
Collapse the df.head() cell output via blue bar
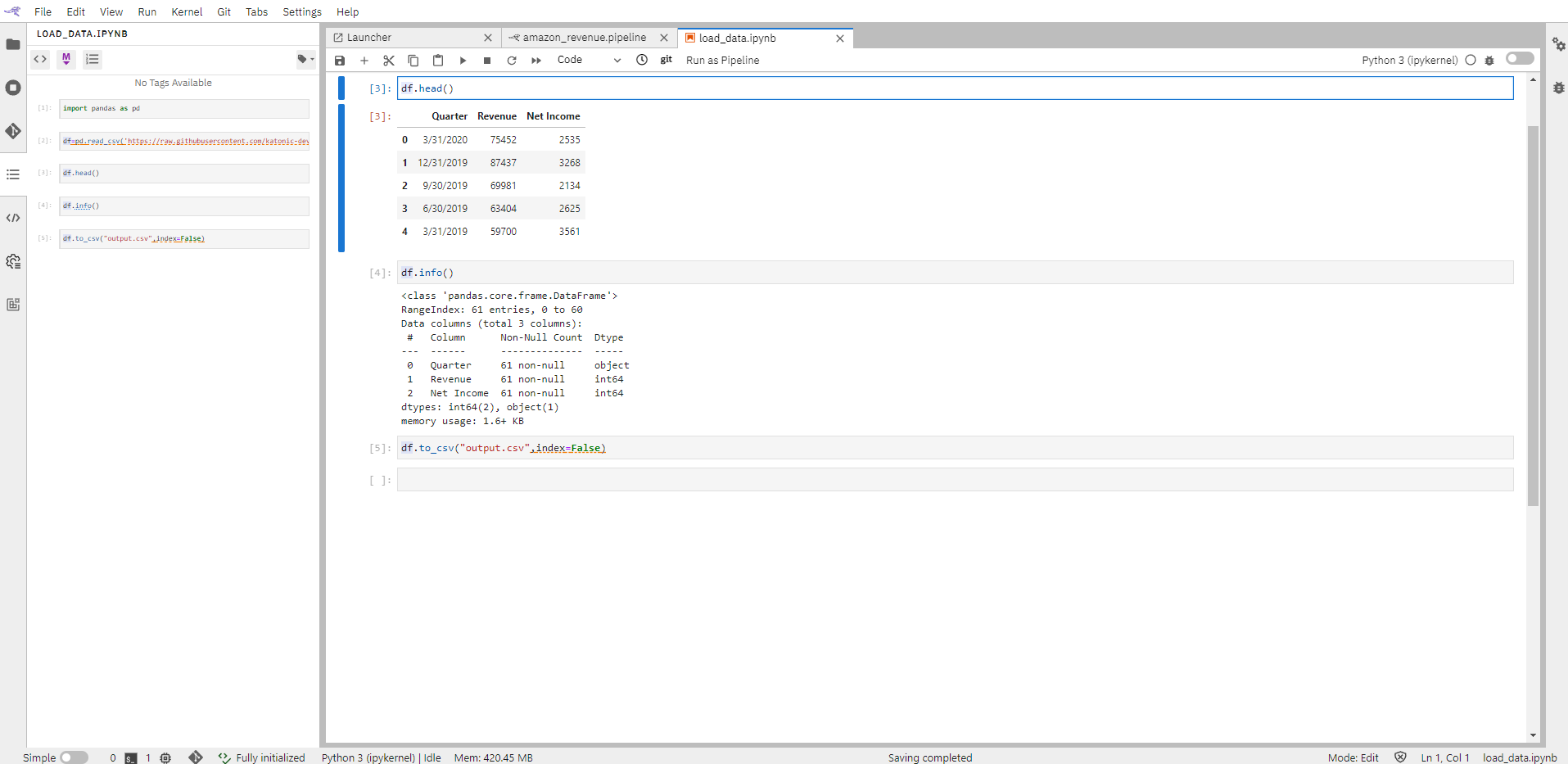[341, 178]
